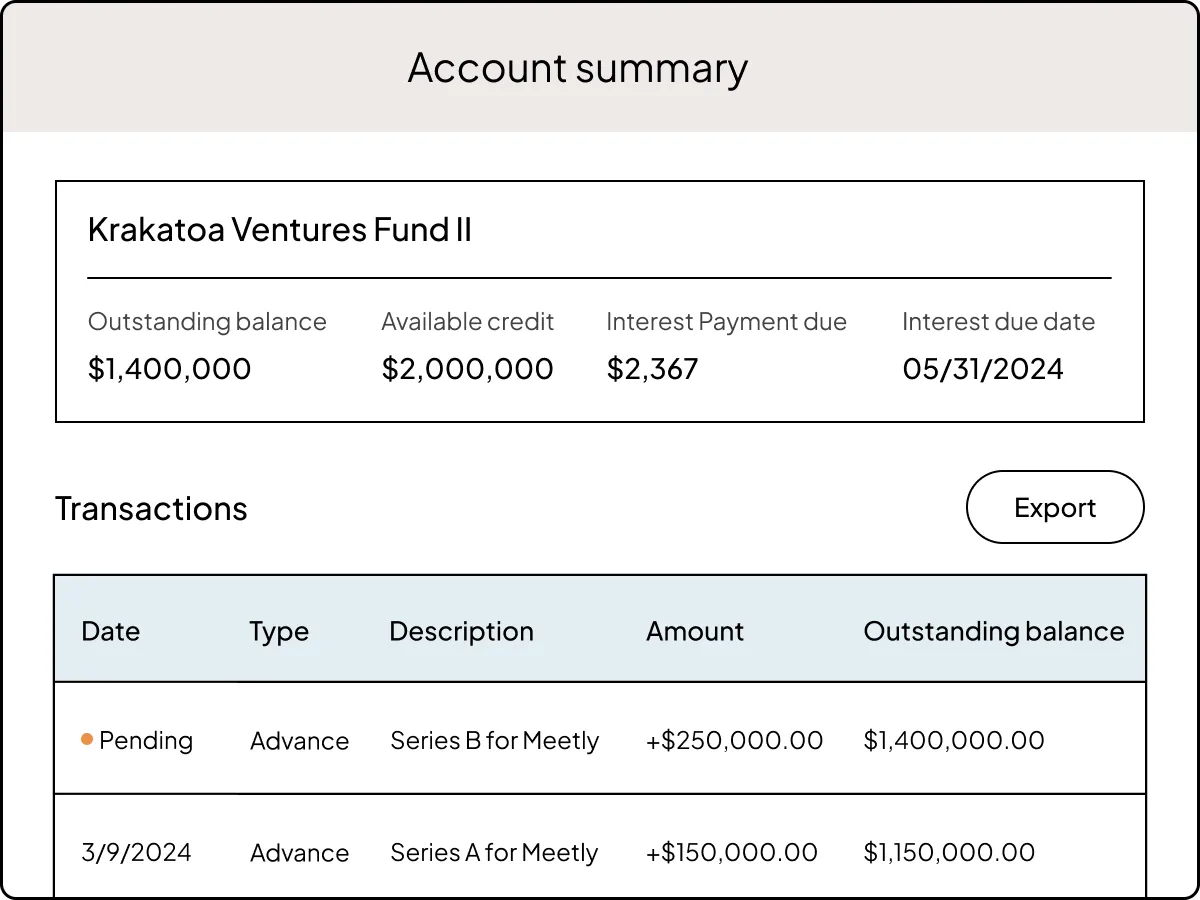Image resolution: width=1200 pixels, height=900 pixels.
Task: Click the Export button
Action: 1054,507
